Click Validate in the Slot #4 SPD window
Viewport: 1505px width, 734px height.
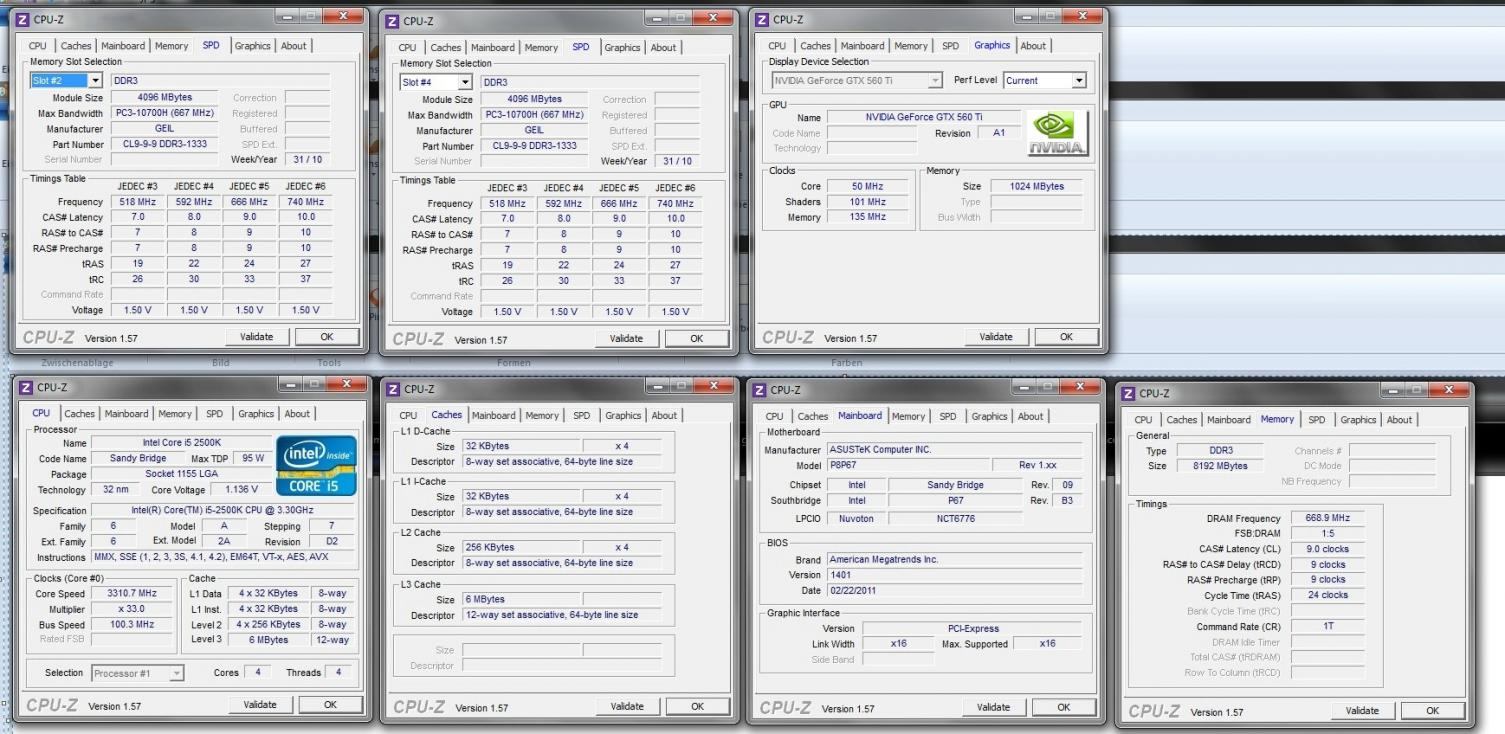point(626,339)
